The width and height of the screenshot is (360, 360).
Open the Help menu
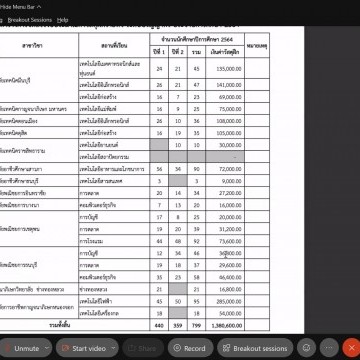pyautogui.click(x=62, y=20)
